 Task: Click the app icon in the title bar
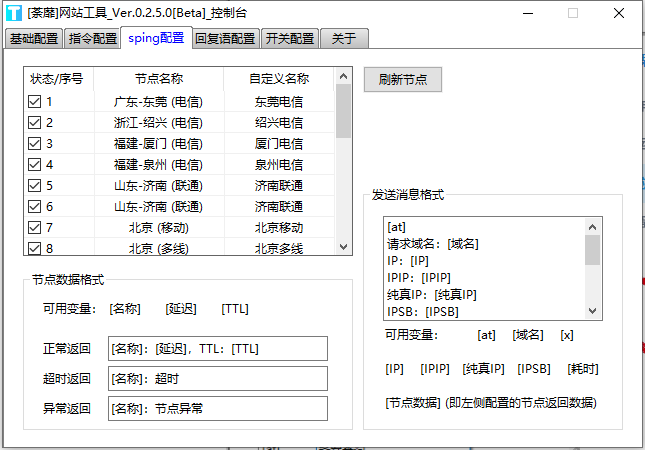pos(13,13)
